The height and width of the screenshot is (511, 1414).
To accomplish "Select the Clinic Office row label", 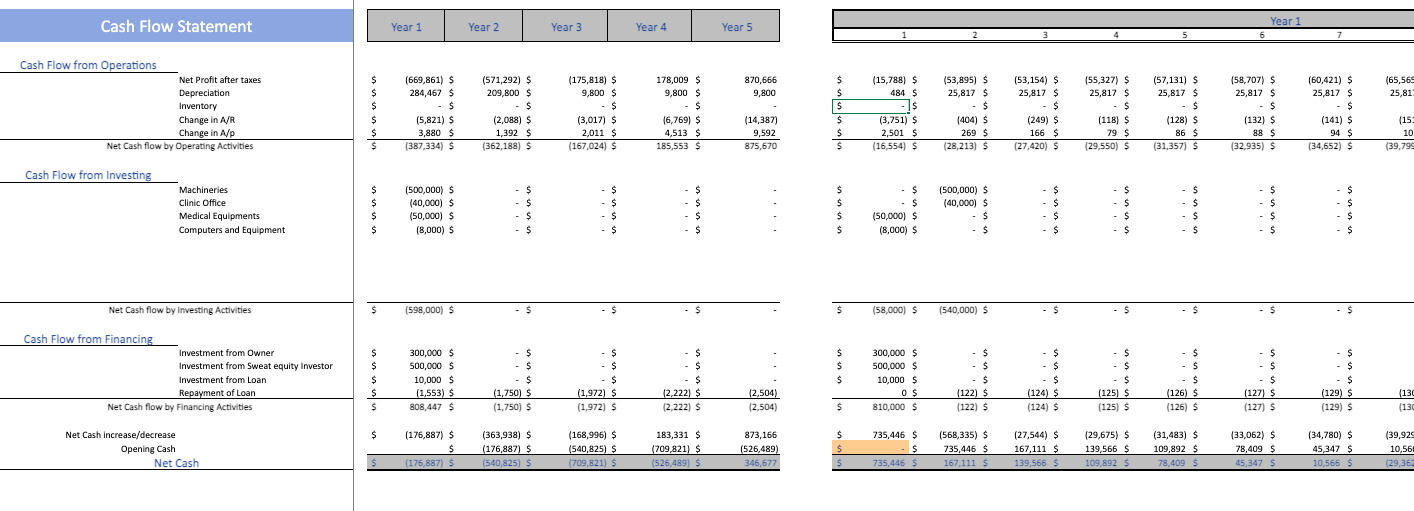I will 202,203.
